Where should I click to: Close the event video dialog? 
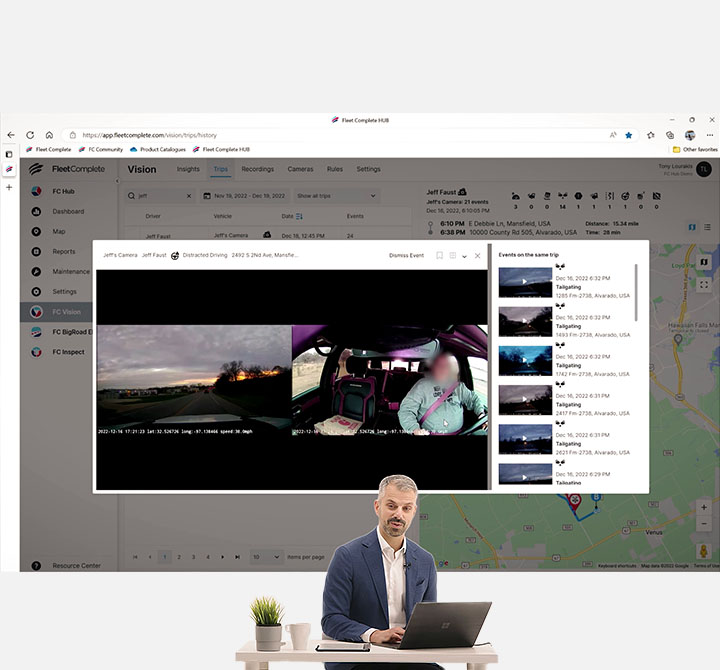[478, 256]
